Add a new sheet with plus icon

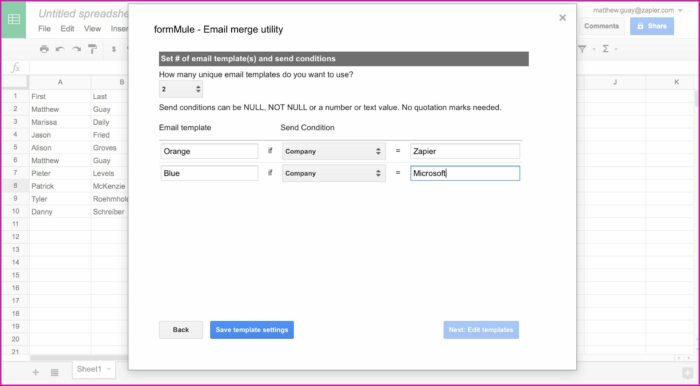point(36,372)
